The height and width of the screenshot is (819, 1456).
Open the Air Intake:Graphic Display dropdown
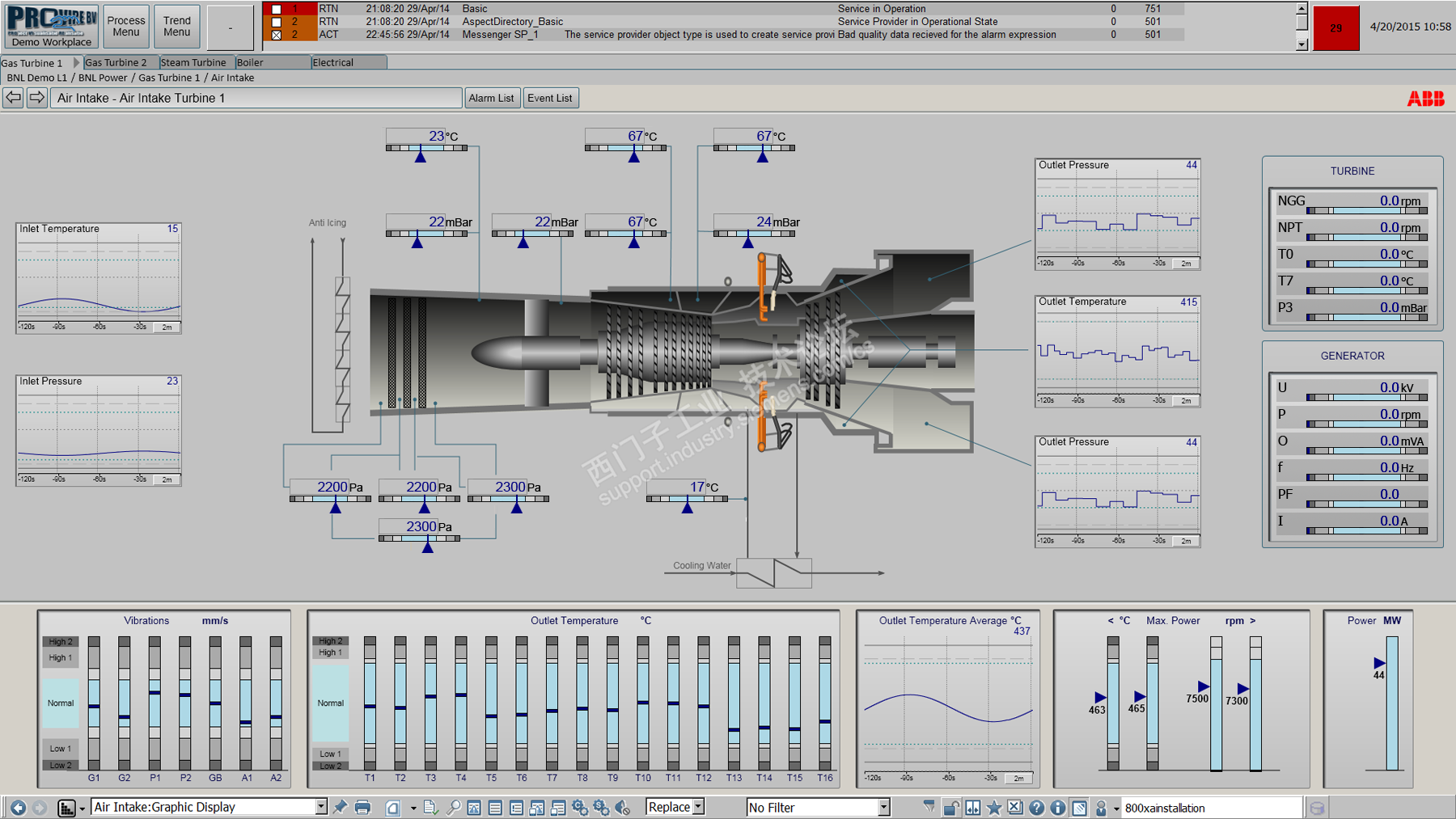(x=321, y=807)
